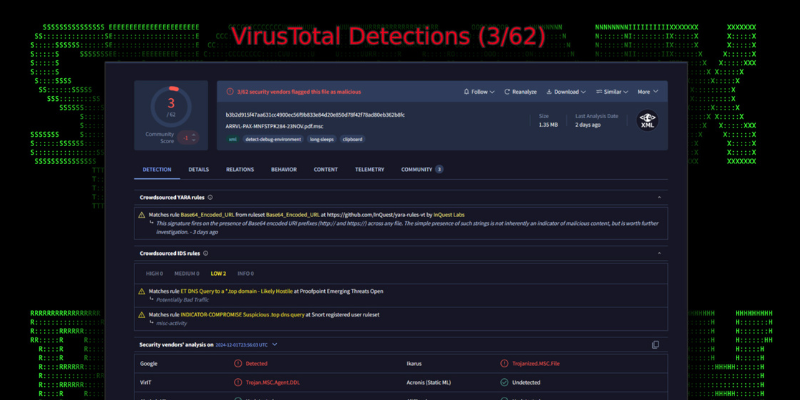
Task: Switch to the Telemetry tab
Action: coord(370,169)
